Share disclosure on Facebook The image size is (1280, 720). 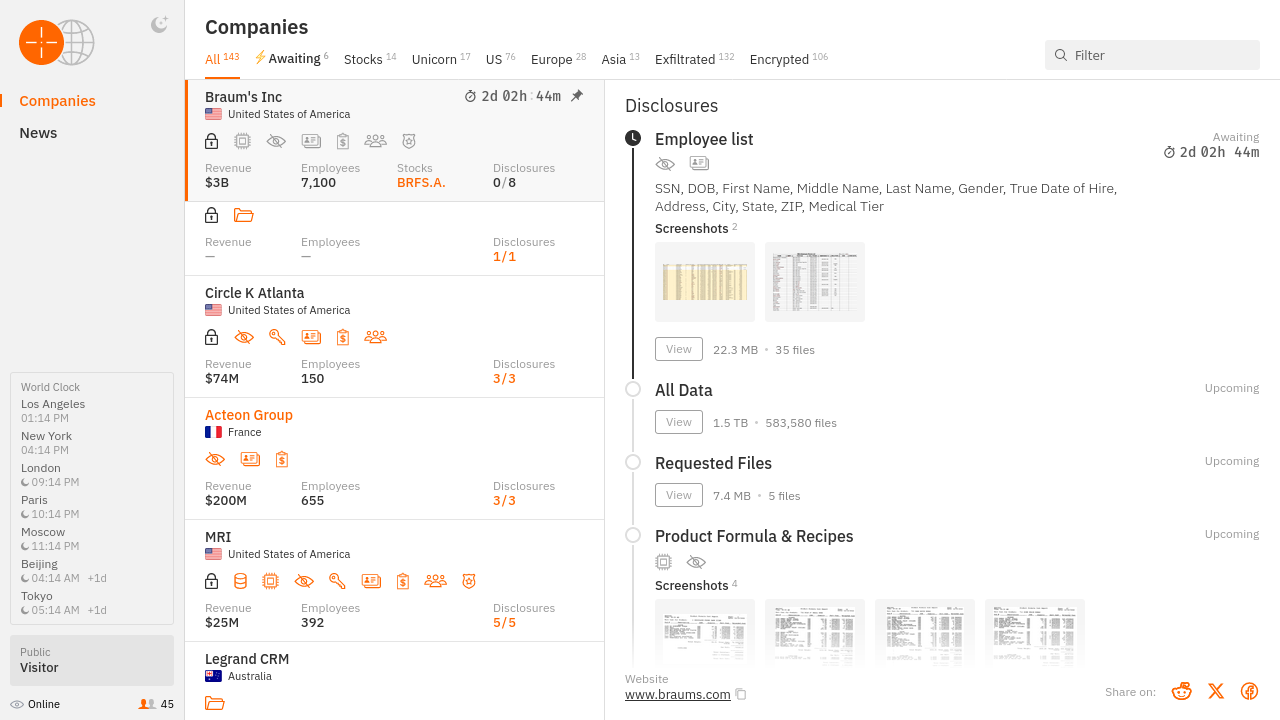point(1249,691)
